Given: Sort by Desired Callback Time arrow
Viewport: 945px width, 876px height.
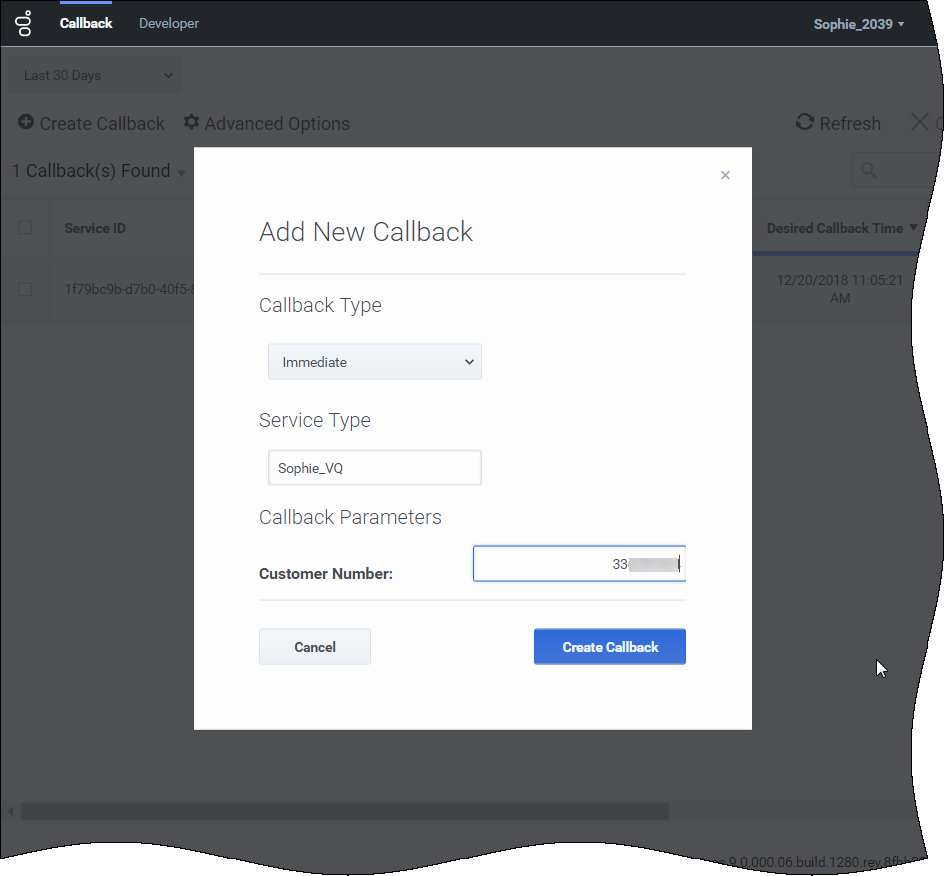Looking at the screenshot, I should tap(913, 229).
